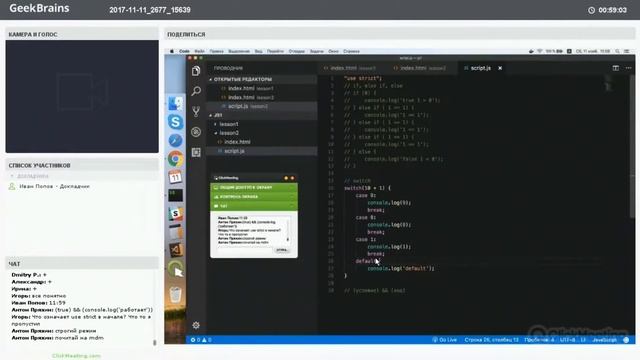Image resolution: width=640 pixels, height=360 pixels.
Task: Switch to the index.html lesson2 tab
Action: click(x=419, y=68)
